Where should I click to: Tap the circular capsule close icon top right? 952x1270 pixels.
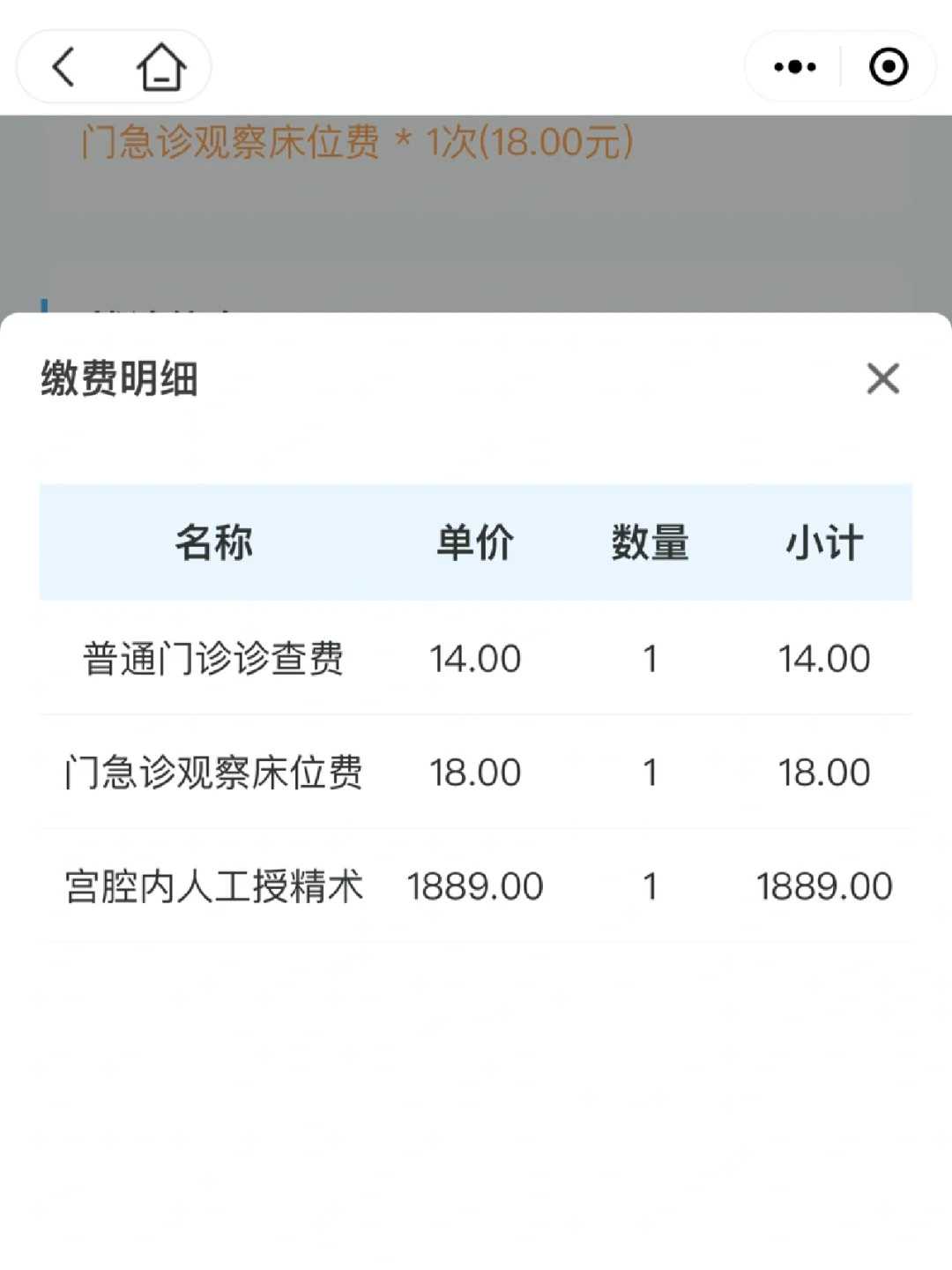point(890,66)
